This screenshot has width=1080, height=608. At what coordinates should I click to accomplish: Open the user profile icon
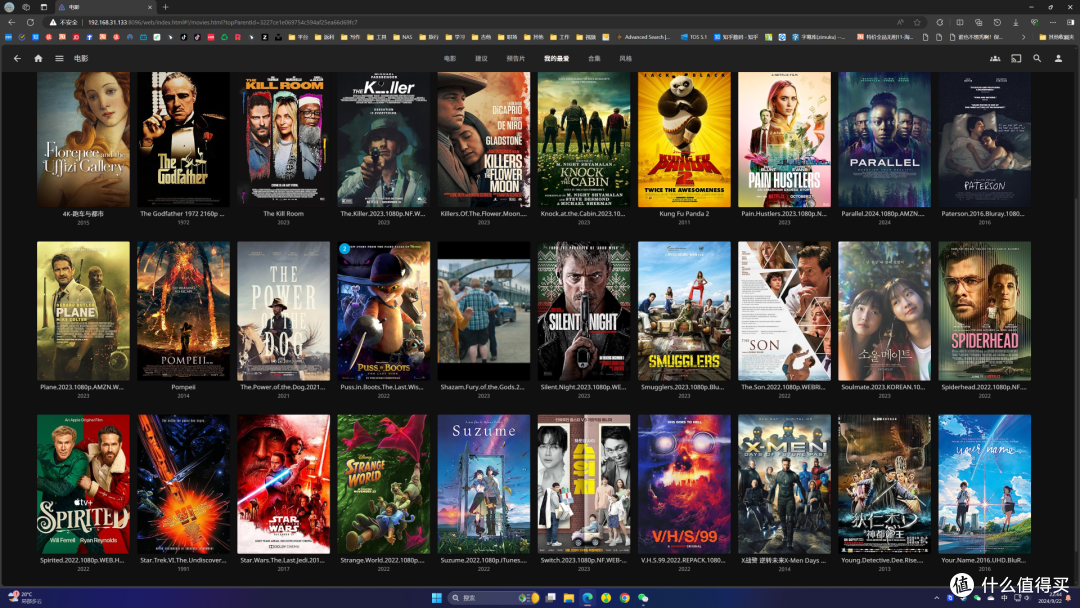pyautogui.click(x=1059, y=59)
